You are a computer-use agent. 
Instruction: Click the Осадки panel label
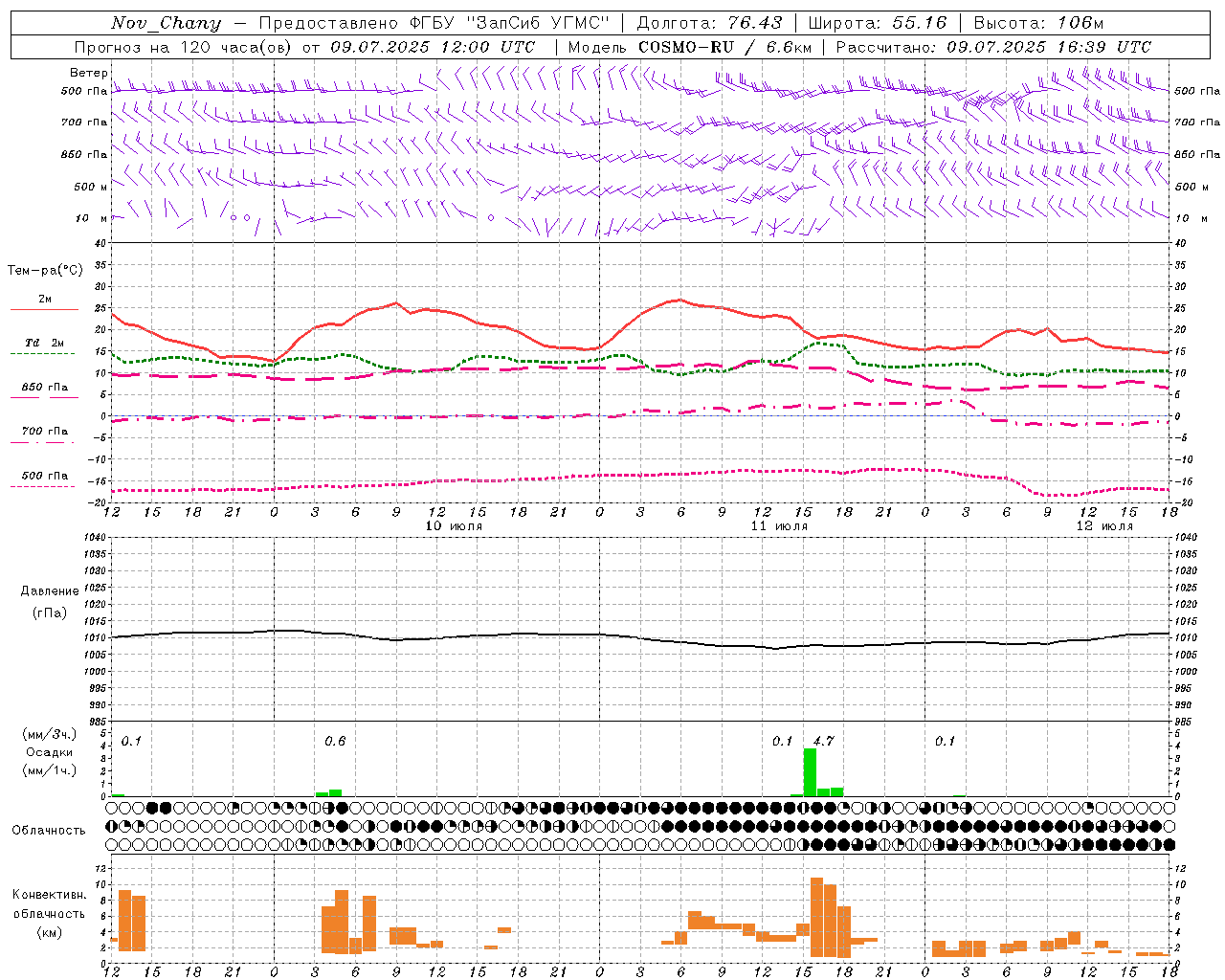49,752
